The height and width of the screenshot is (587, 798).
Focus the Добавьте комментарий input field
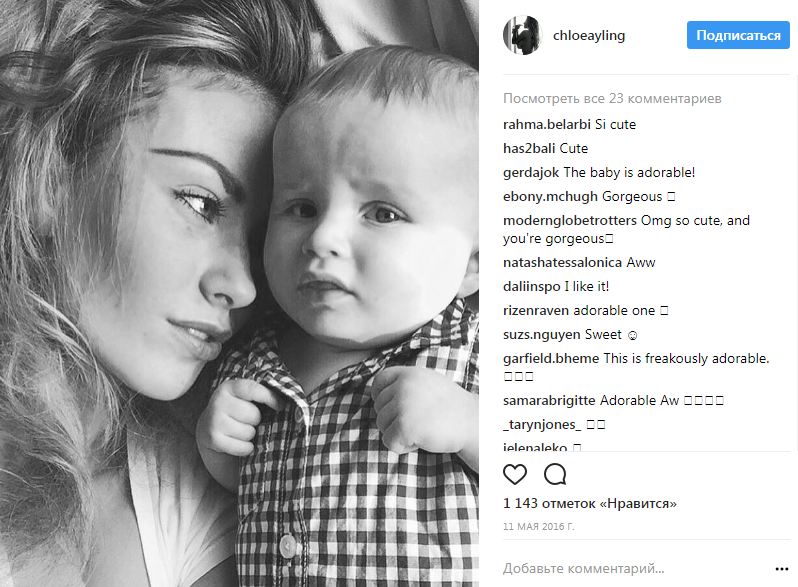[636, 569]
